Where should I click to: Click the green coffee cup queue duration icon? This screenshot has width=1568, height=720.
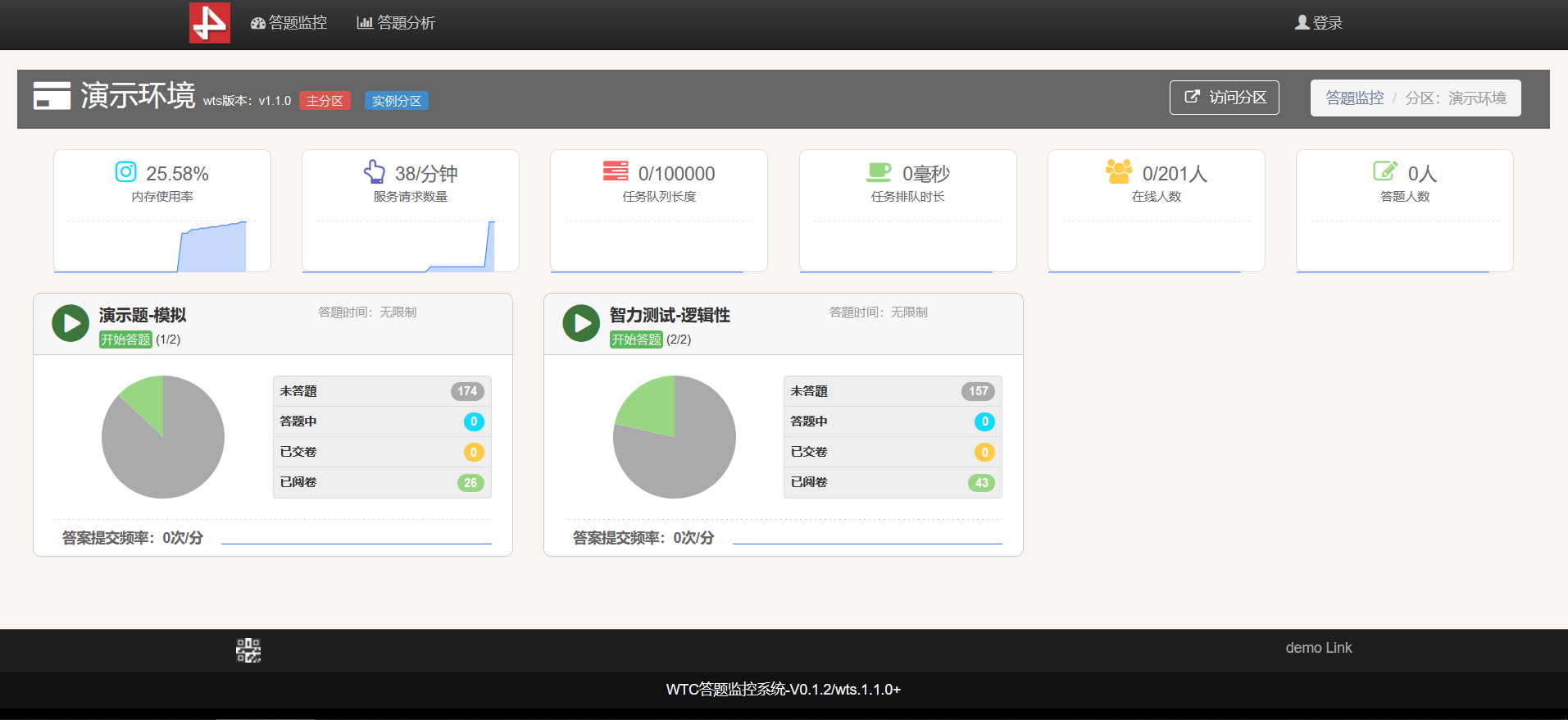[x=879, y=171]
